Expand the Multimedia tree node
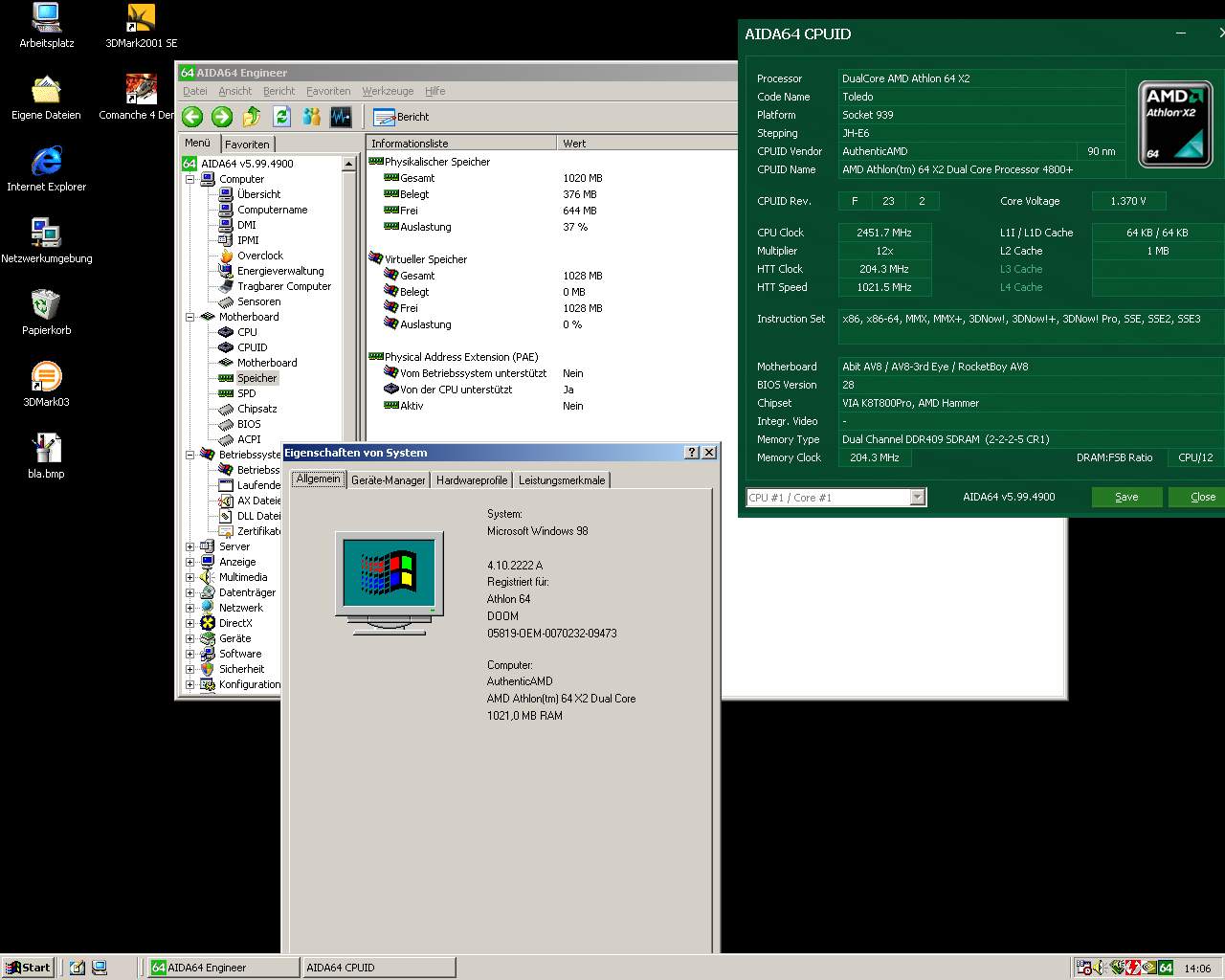 click(189, 577)
